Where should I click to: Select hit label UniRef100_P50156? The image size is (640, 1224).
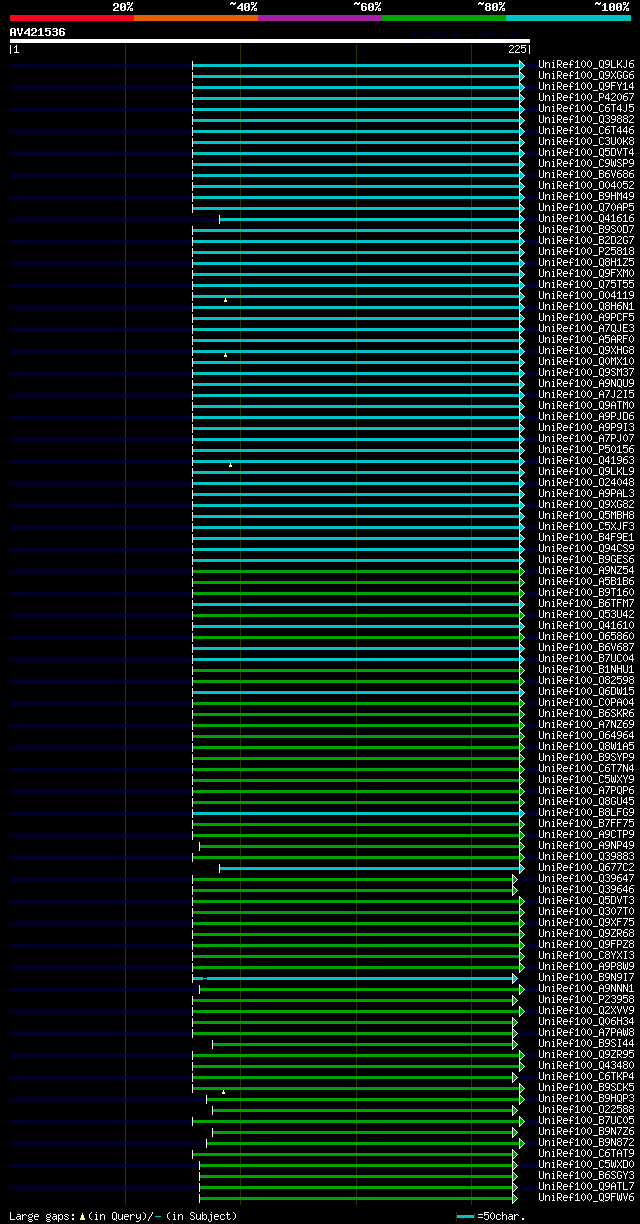pyautogui.click(x=586, y=449)
